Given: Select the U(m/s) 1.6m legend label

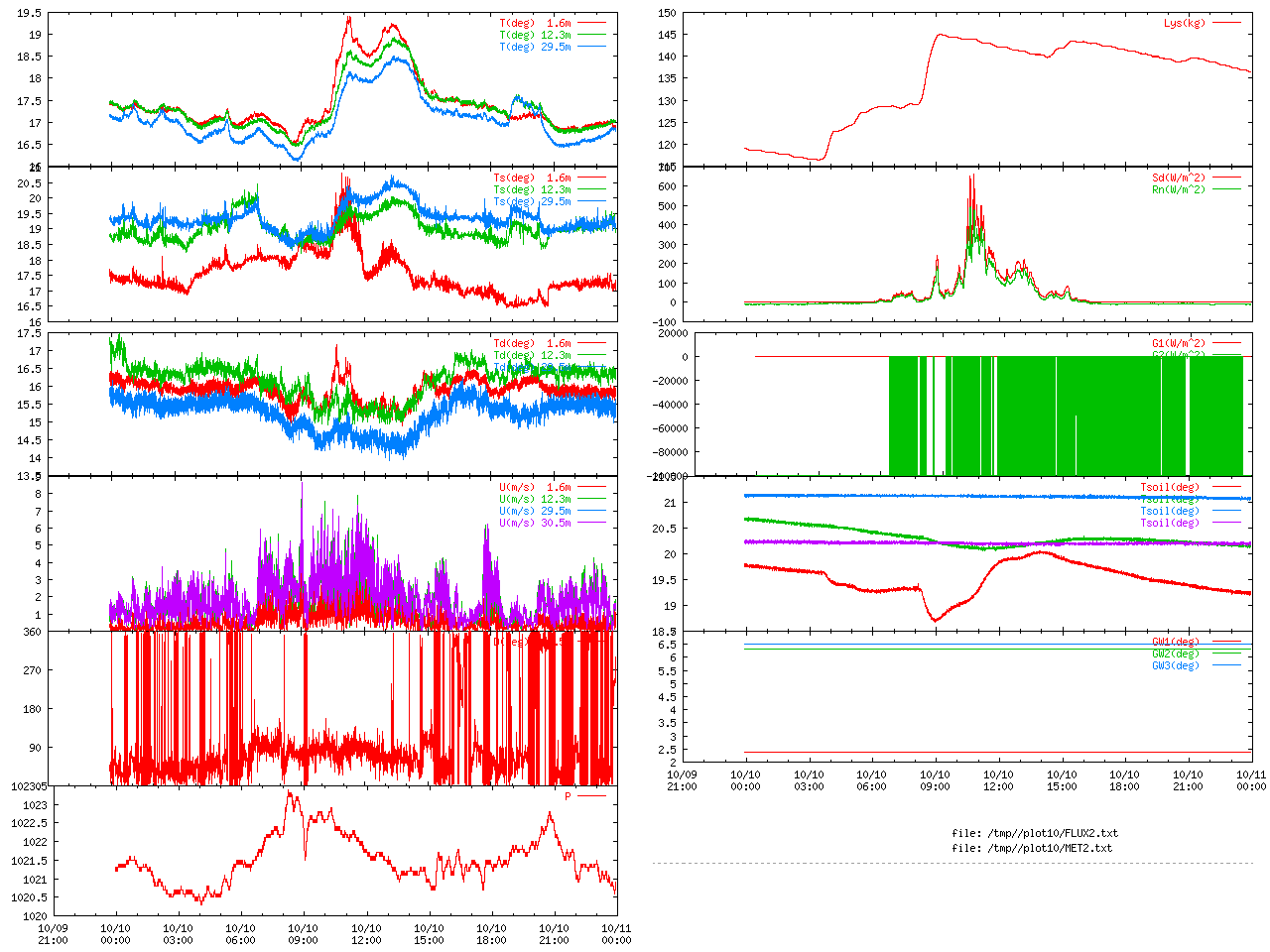Looking at the screenshot, I should tap(535, 487).
